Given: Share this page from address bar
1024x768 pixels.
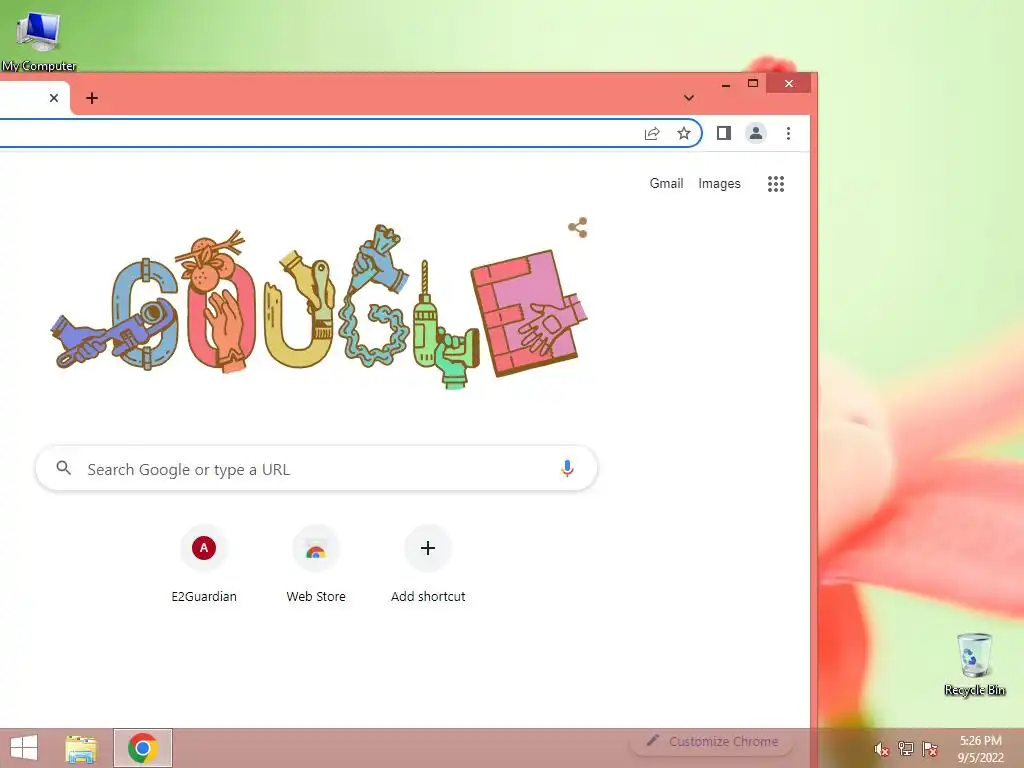Looking at the screenshot, I should 652,133.
